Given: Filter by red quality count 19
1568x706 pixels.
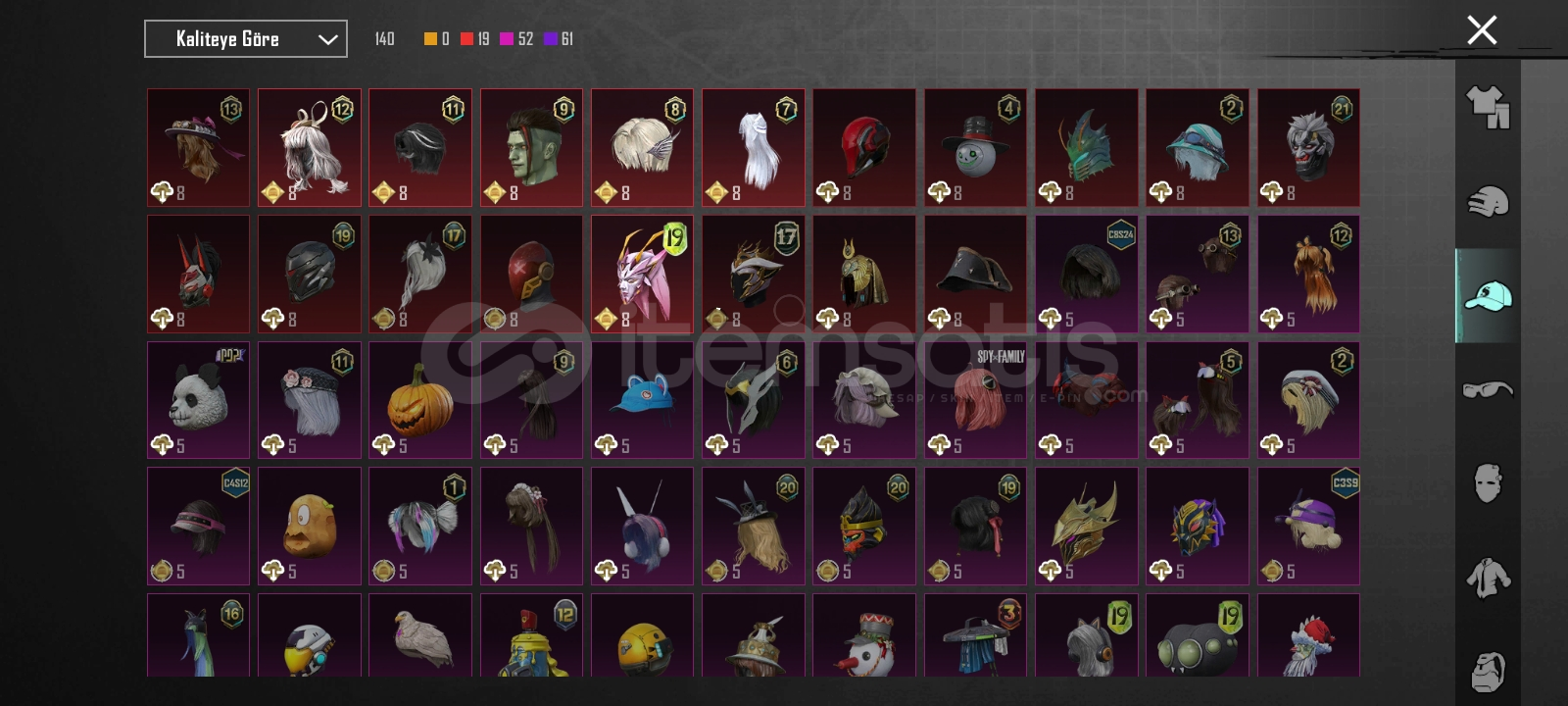Looking at the screenshot, I should click(475, 39).
